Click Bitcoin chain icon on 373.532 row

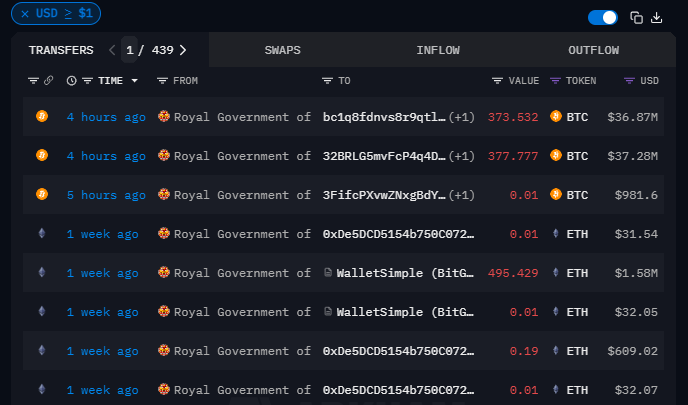tap(42, 116)
